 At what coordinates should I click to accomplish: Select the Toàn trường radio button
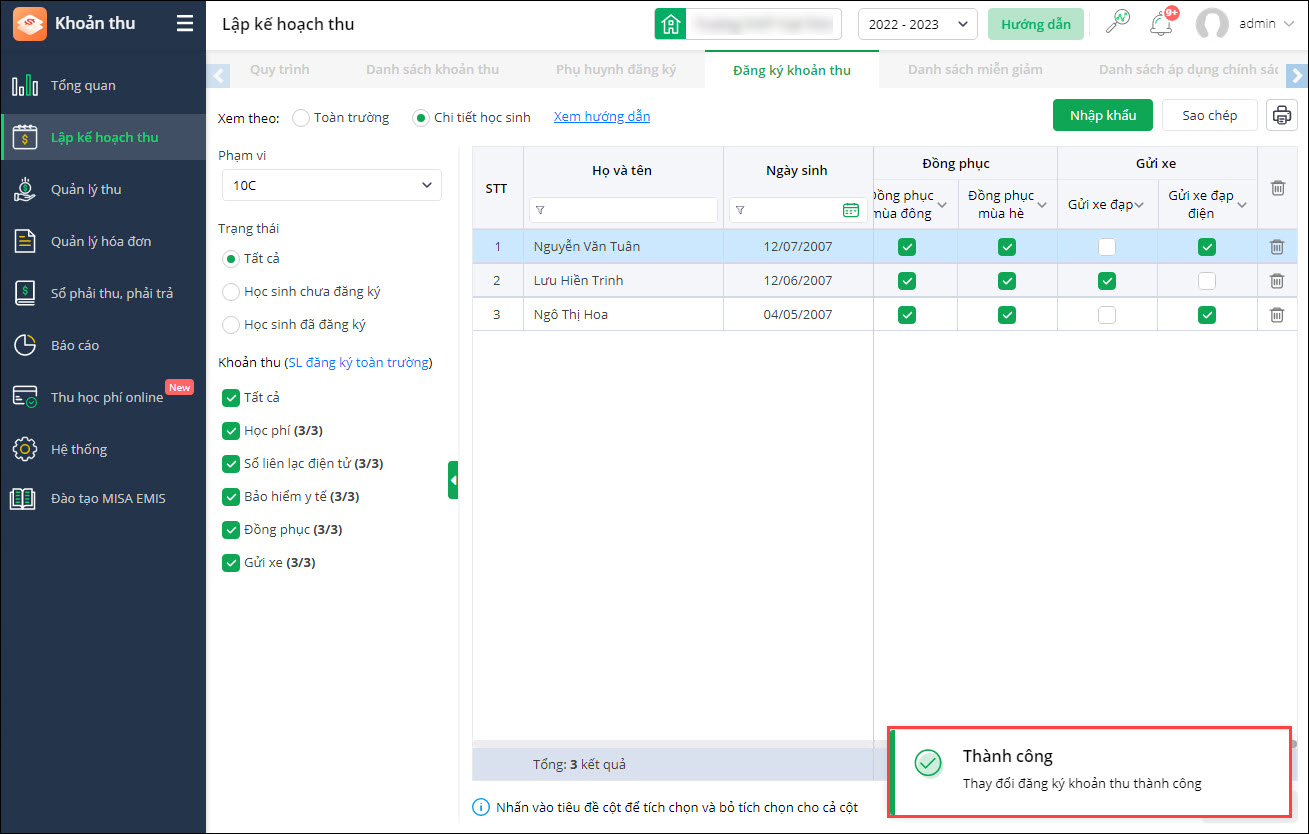click(301, 118)
